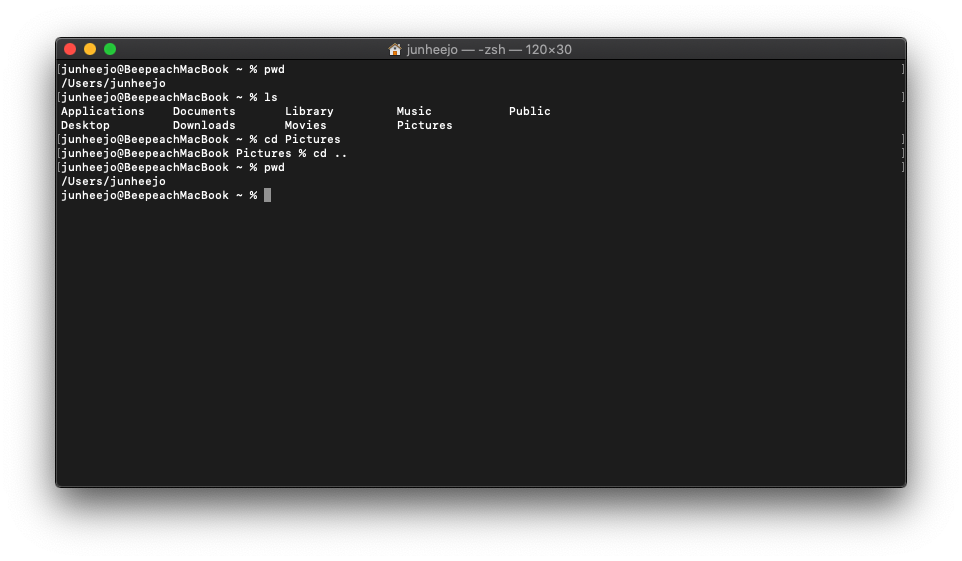Screen dimensions: 962x561
Task: Click the 'Applications' directory name
Action: coord(102,111)
